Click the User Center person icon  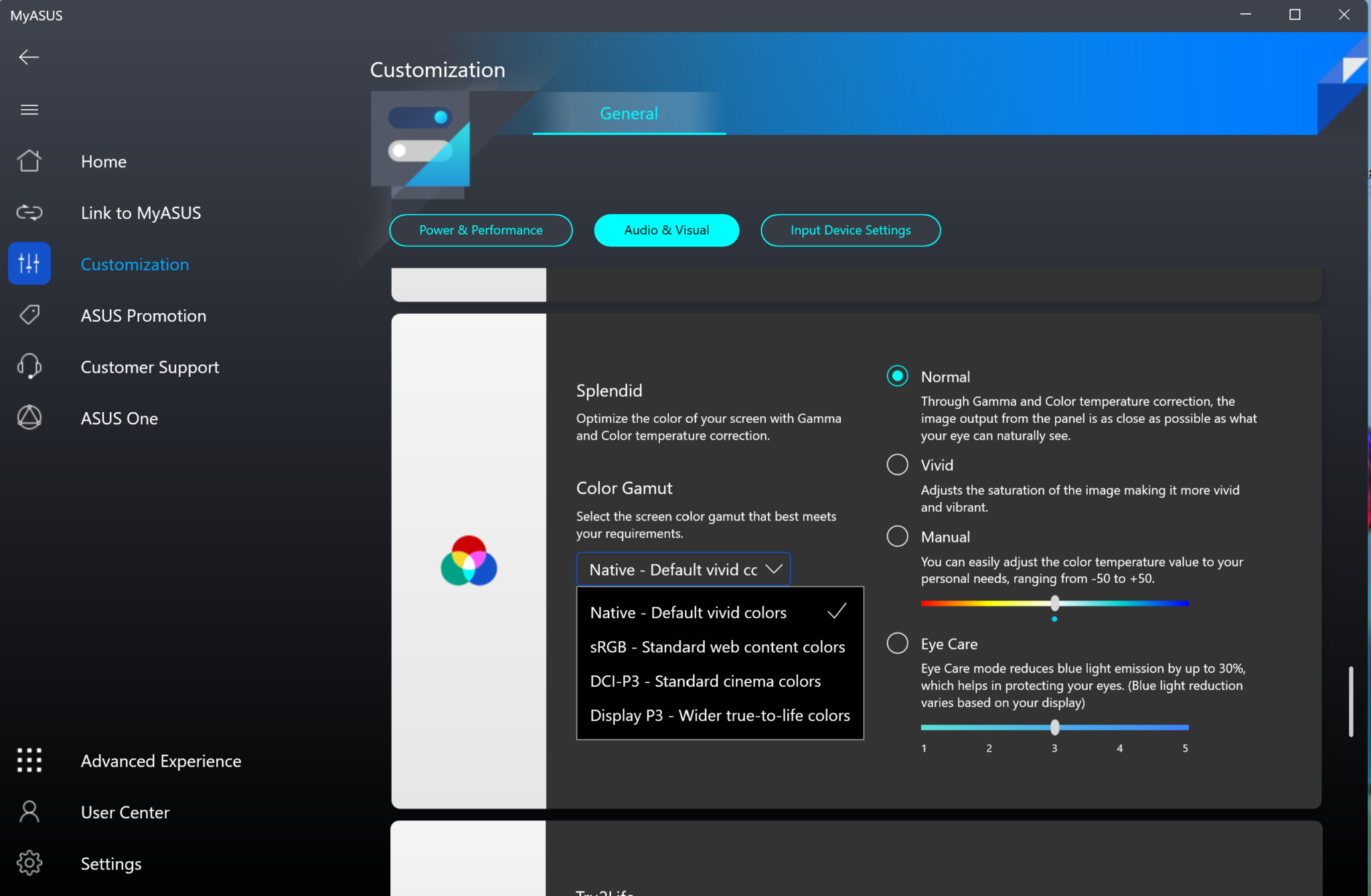click(x=29, y=812)
